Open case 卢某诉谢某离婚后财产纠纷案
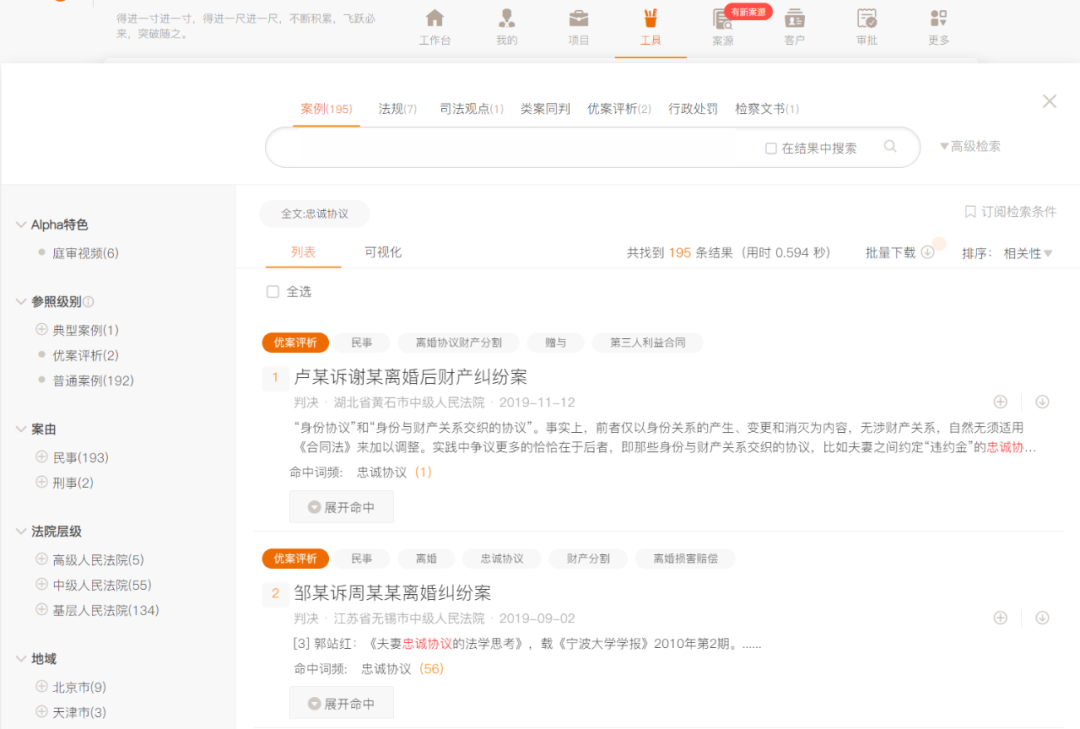The width and height of the screenshot is (1080, 729). click(x=411, y=377)
